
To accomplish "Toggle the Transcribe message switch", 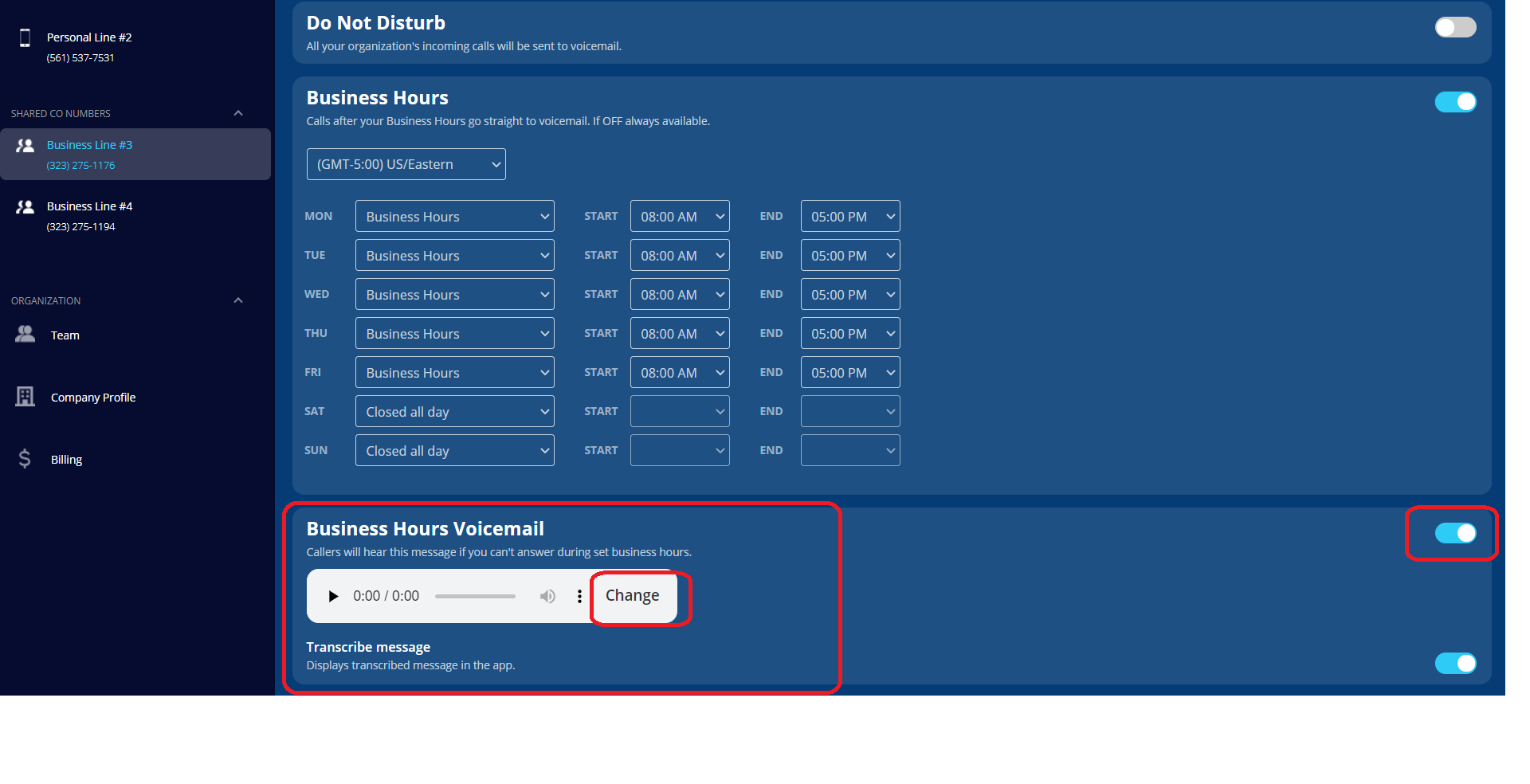I will click(1455, 663).
